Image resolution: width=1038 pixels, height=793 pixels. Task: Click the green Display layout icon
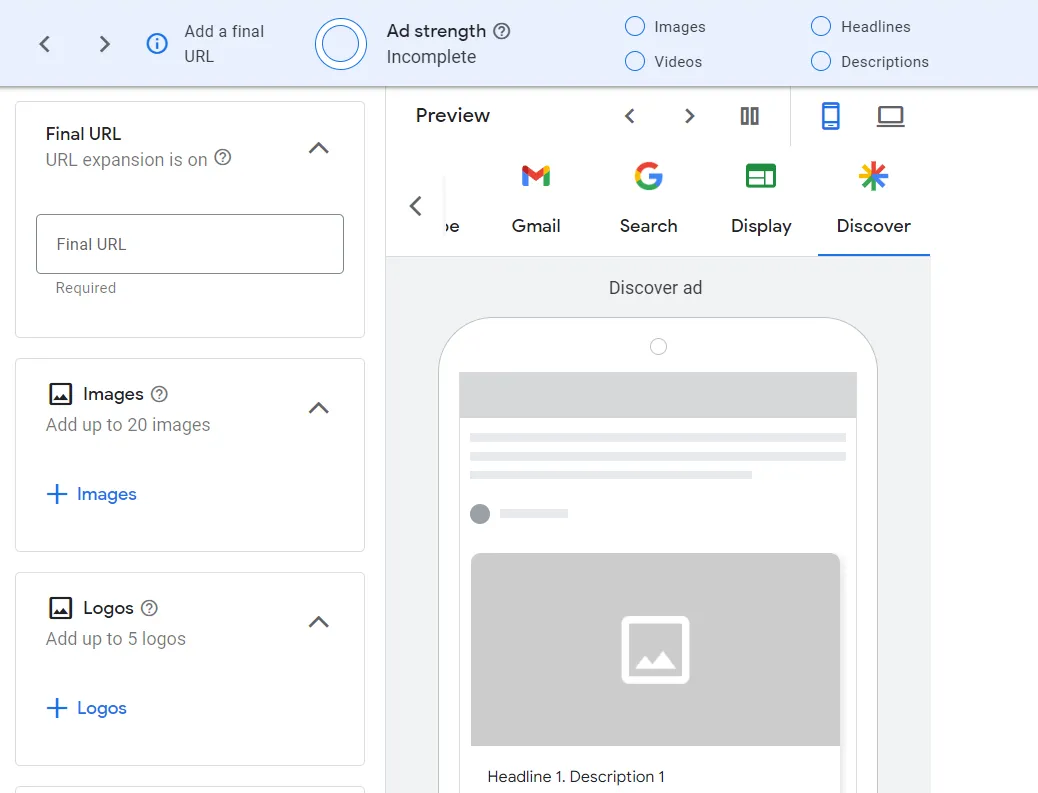[x=761, y=176]
